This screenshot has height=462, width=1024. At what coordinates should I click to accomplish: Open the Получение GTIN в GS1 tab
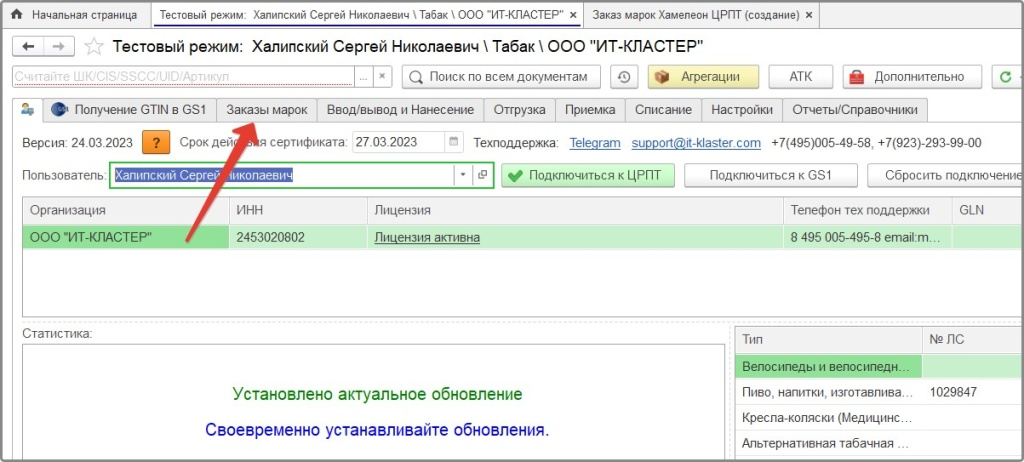tap(129, 110)
